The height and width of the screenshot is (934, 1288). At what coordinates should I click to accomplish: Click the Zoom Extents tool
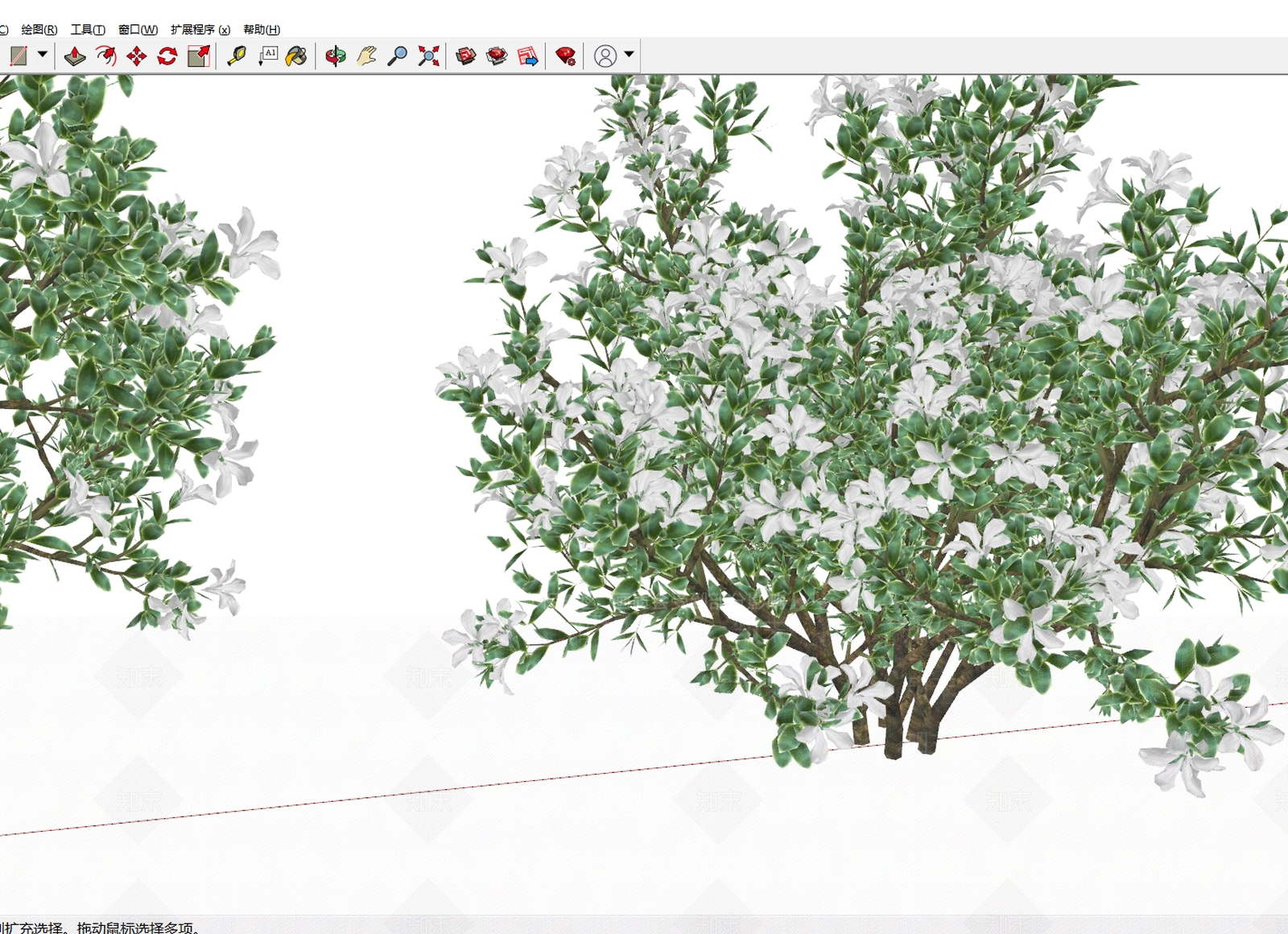[428, 56]
